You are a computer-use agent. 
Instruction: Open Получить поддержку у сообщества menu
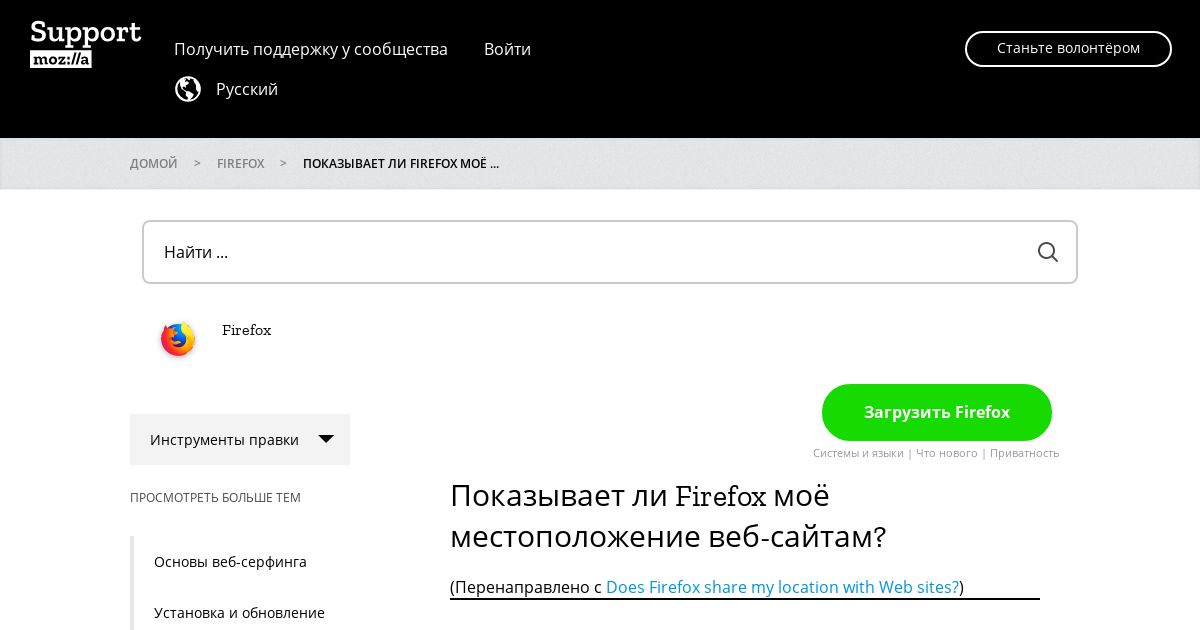[311, 49]
